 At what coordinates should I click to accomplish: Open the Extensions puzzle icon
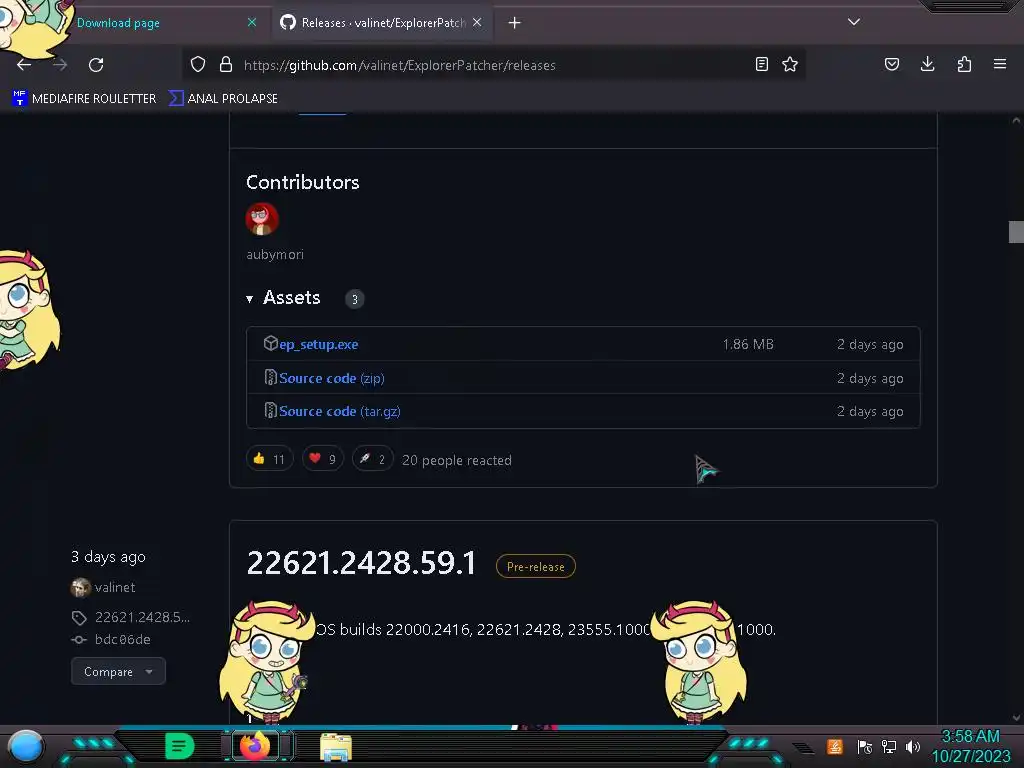[x=964, y=64]
